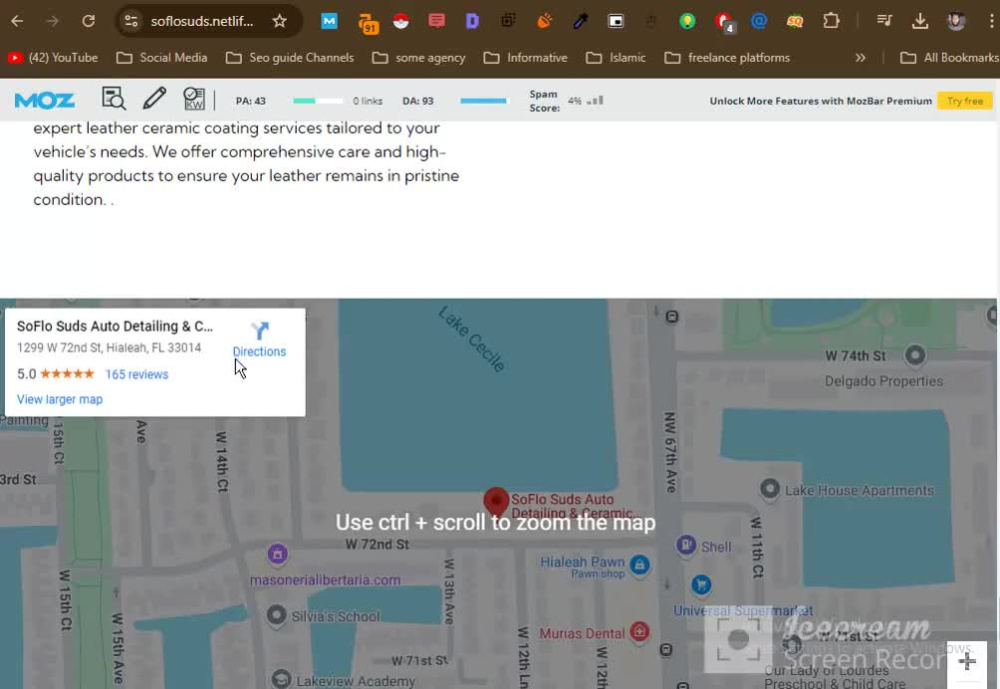Viewport: 1000px width, 689px height.
Task: Click the browser forward arrow
Action: click(x=52, y=21)
